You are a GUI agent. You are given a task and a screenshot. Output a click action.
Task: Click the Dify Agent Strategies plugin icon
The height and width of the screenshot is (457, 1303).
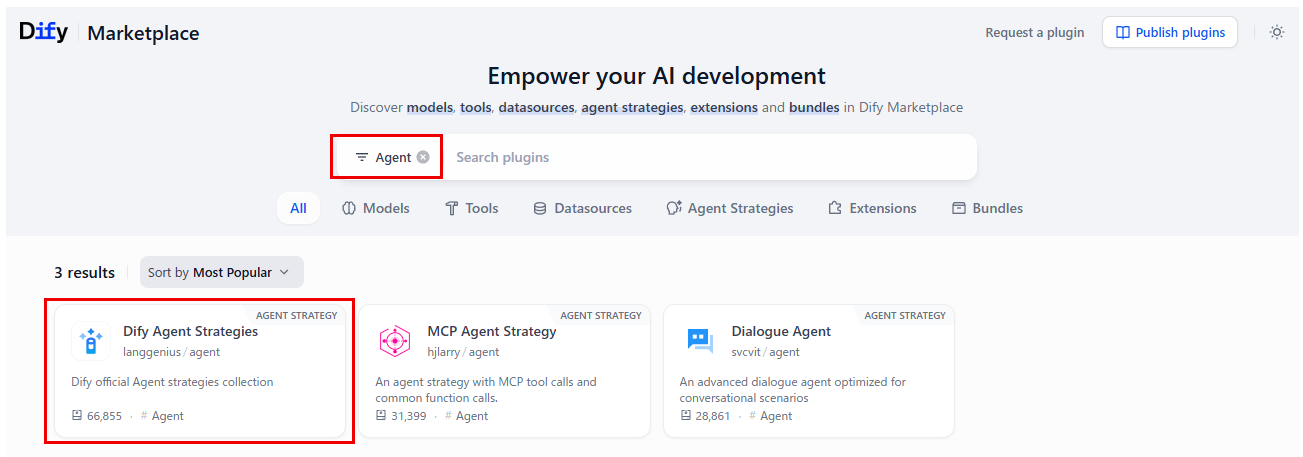91,341
